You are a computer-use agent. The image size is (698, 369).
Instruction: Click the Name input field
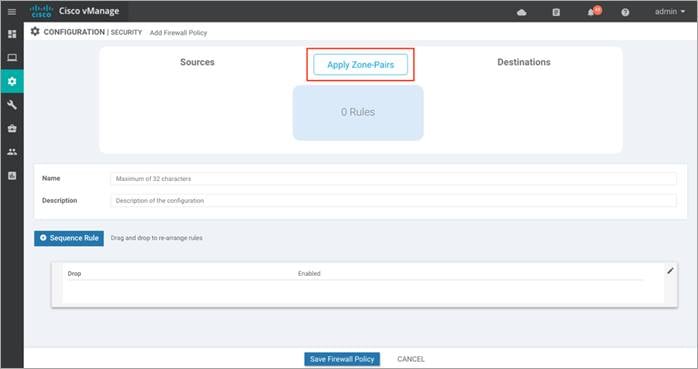pos(394,178)
